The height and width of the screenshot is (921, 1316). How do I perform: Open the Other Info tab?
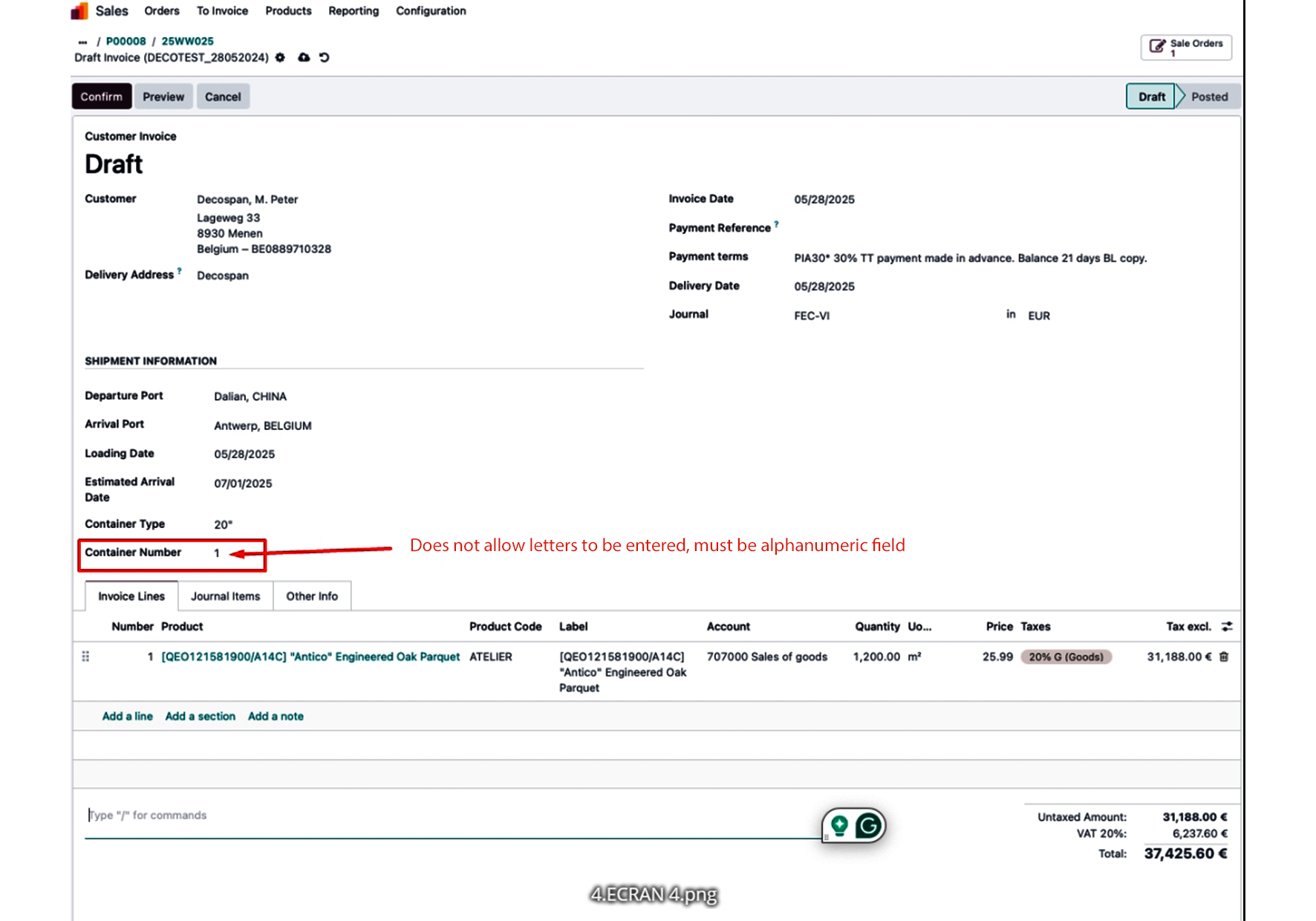pyautogui.click(x=312, y=596)
